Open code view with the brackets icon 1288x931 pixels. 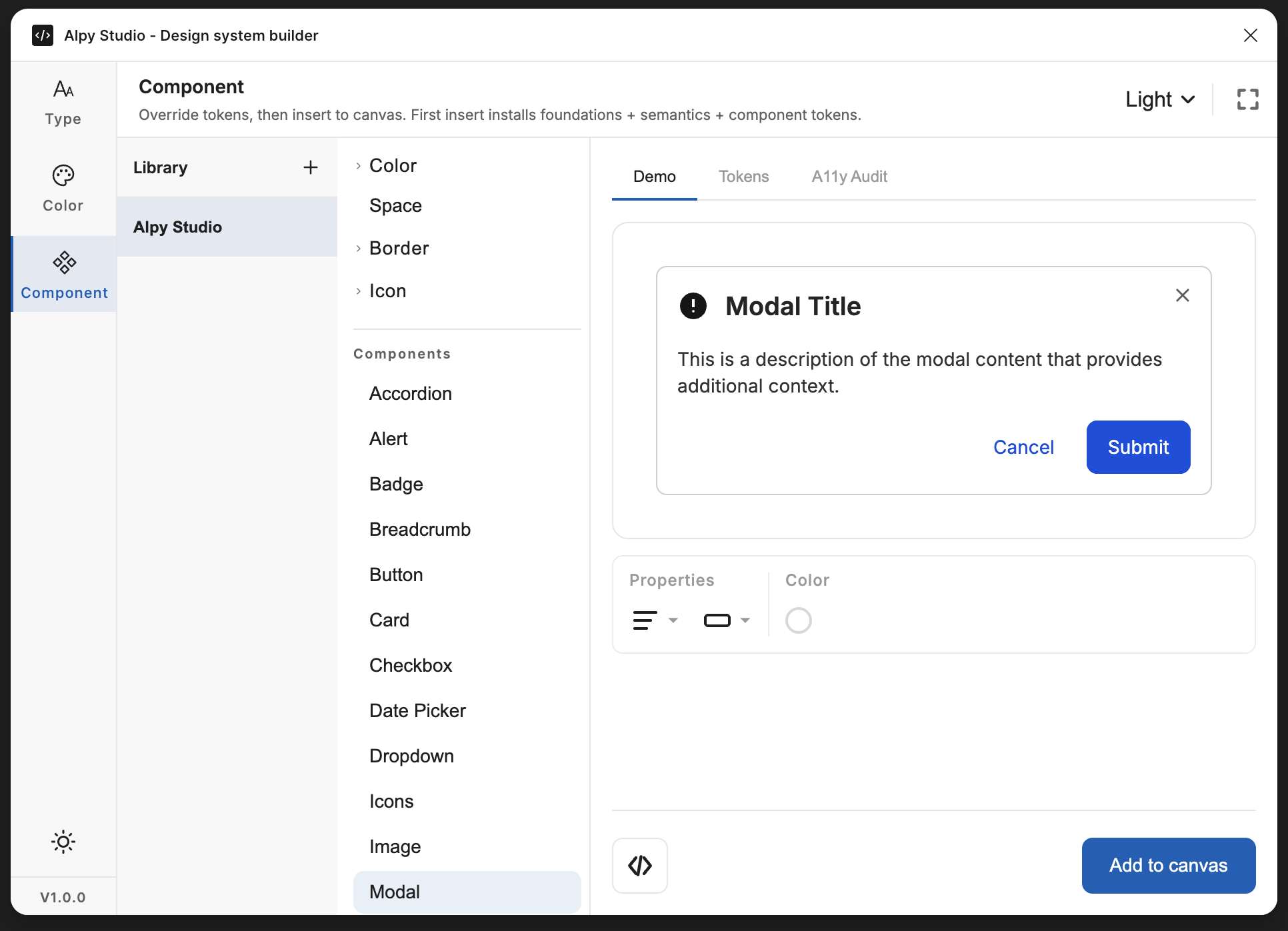[x=639, y=865]
